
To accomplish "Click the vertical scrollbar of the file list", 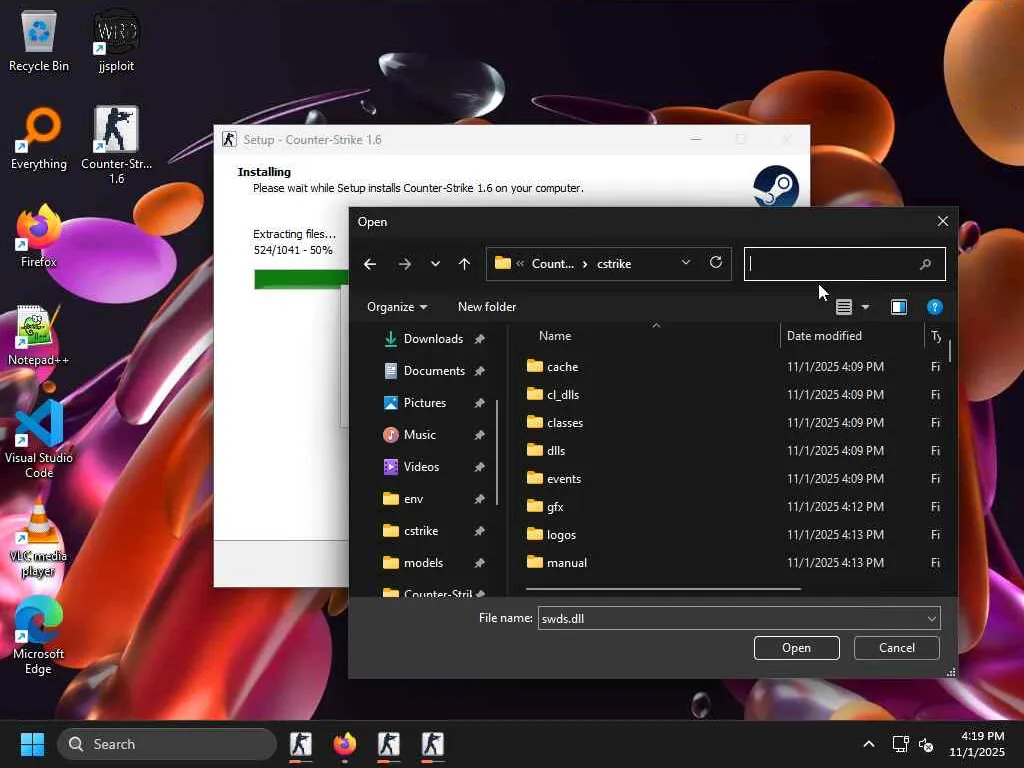I will [x=950, y=351].
